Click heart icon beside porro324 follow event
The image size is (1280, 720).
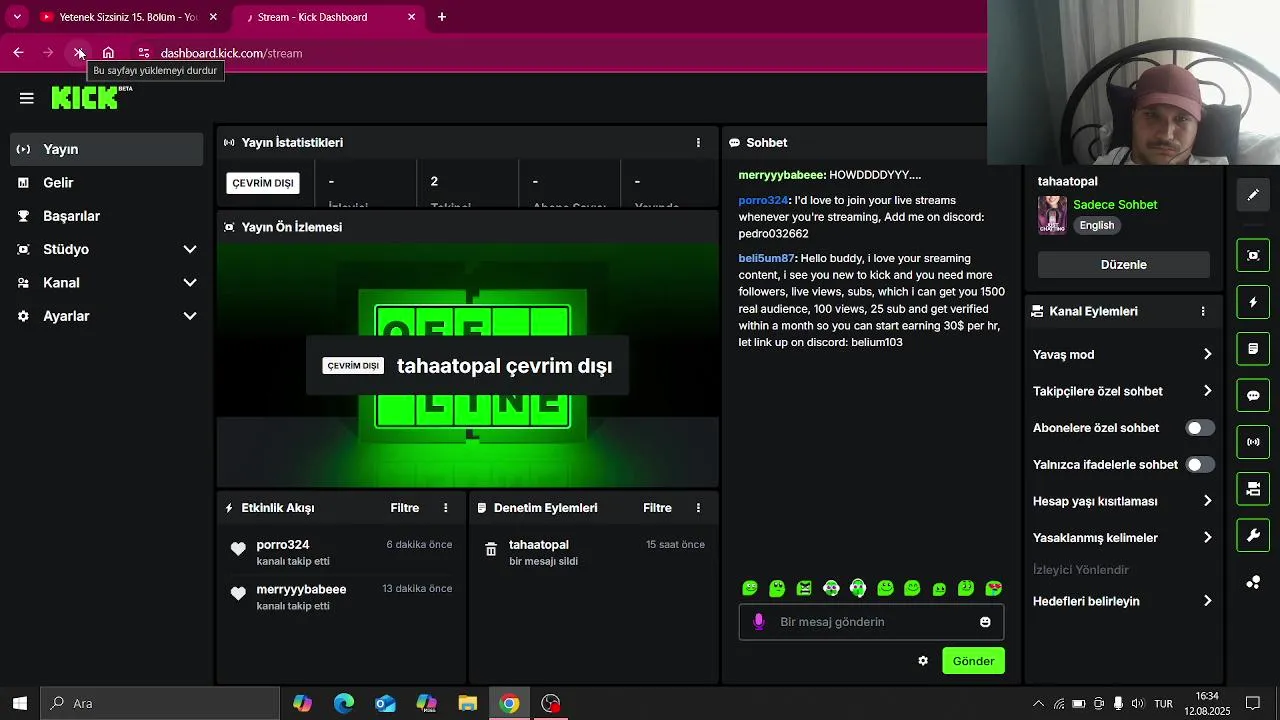tap(238, 549)
